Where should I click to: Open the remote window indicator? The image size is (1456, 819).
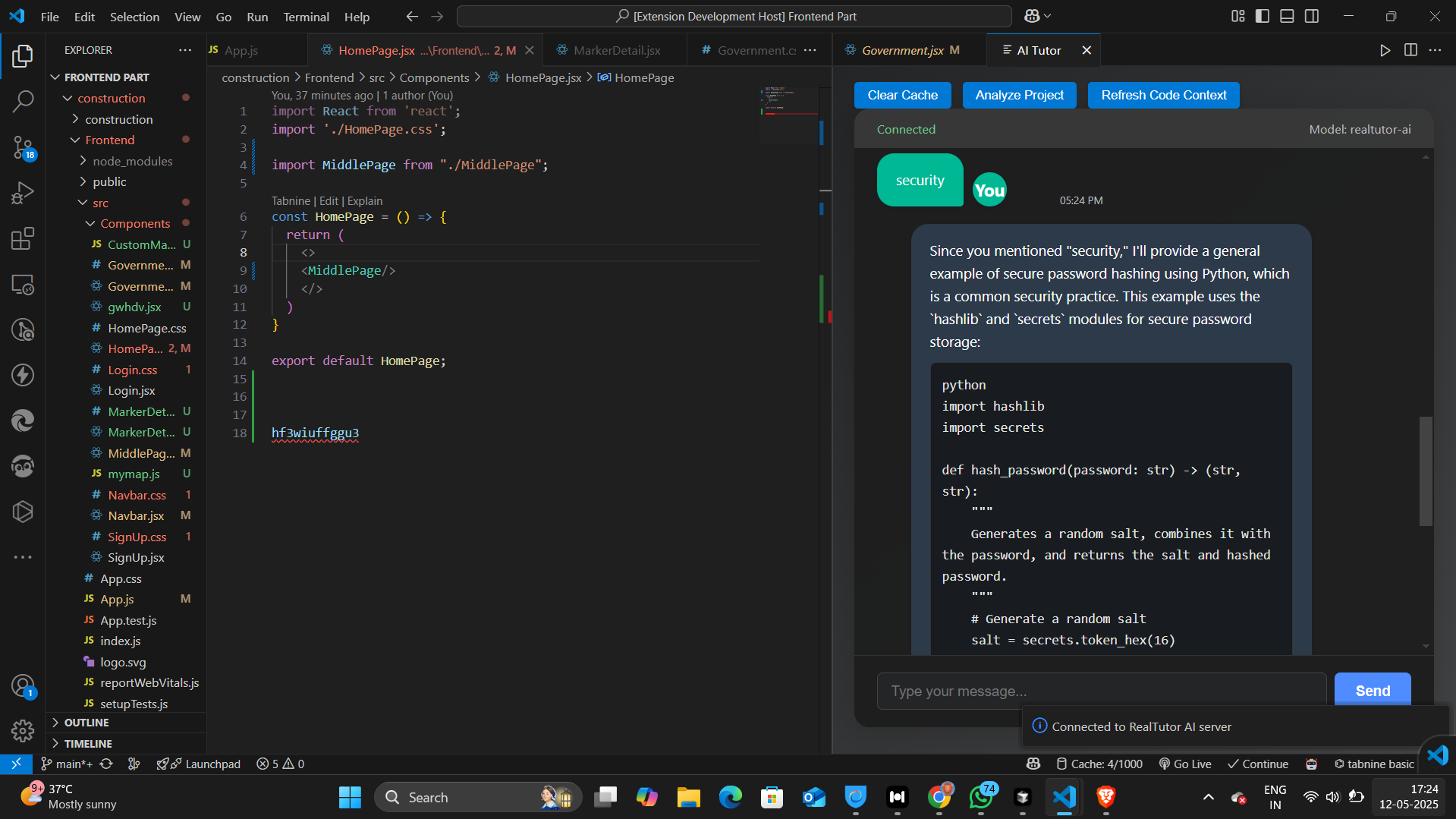16,764
